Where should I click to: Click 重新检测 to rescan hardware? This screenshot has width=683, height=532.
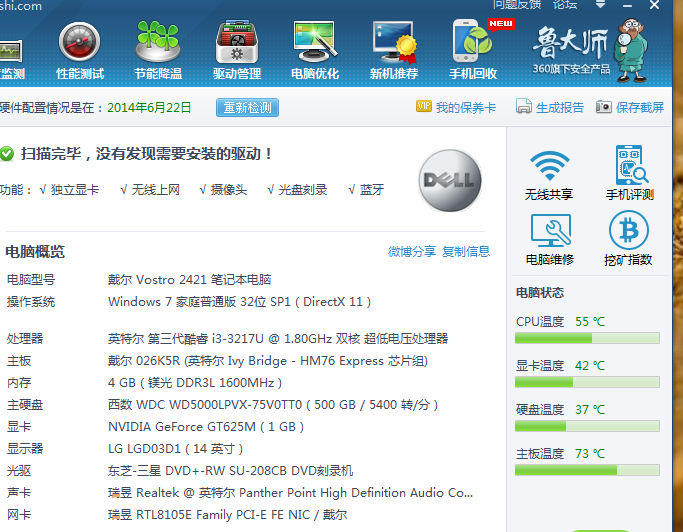[247, 108]
